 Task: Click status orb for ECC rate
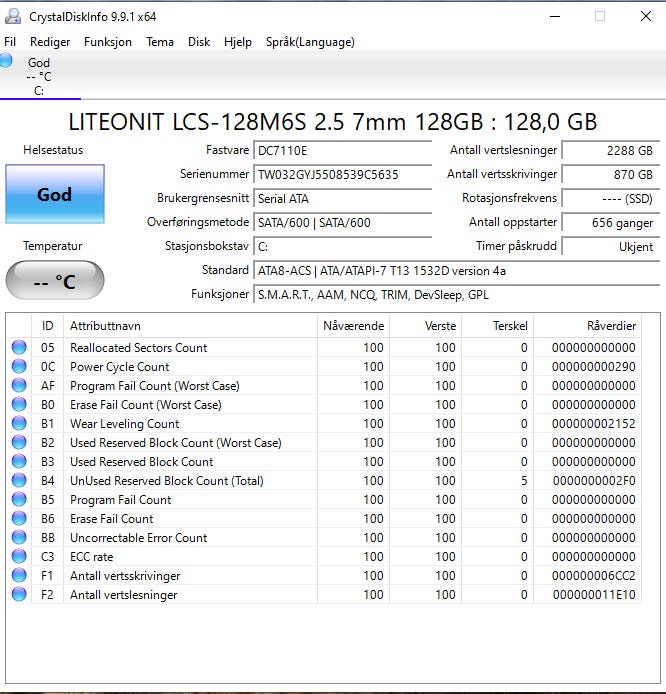tap(19, 556)
